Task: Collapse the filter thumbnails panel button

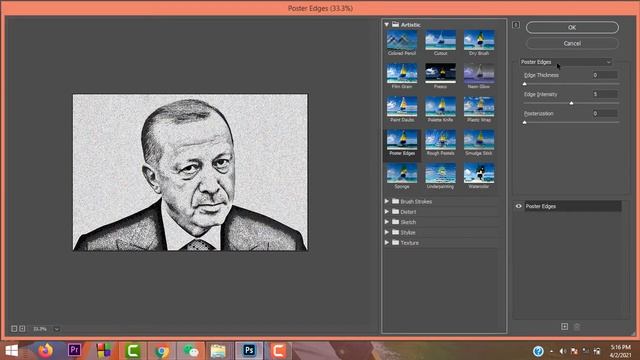Action: coord(516,25)
